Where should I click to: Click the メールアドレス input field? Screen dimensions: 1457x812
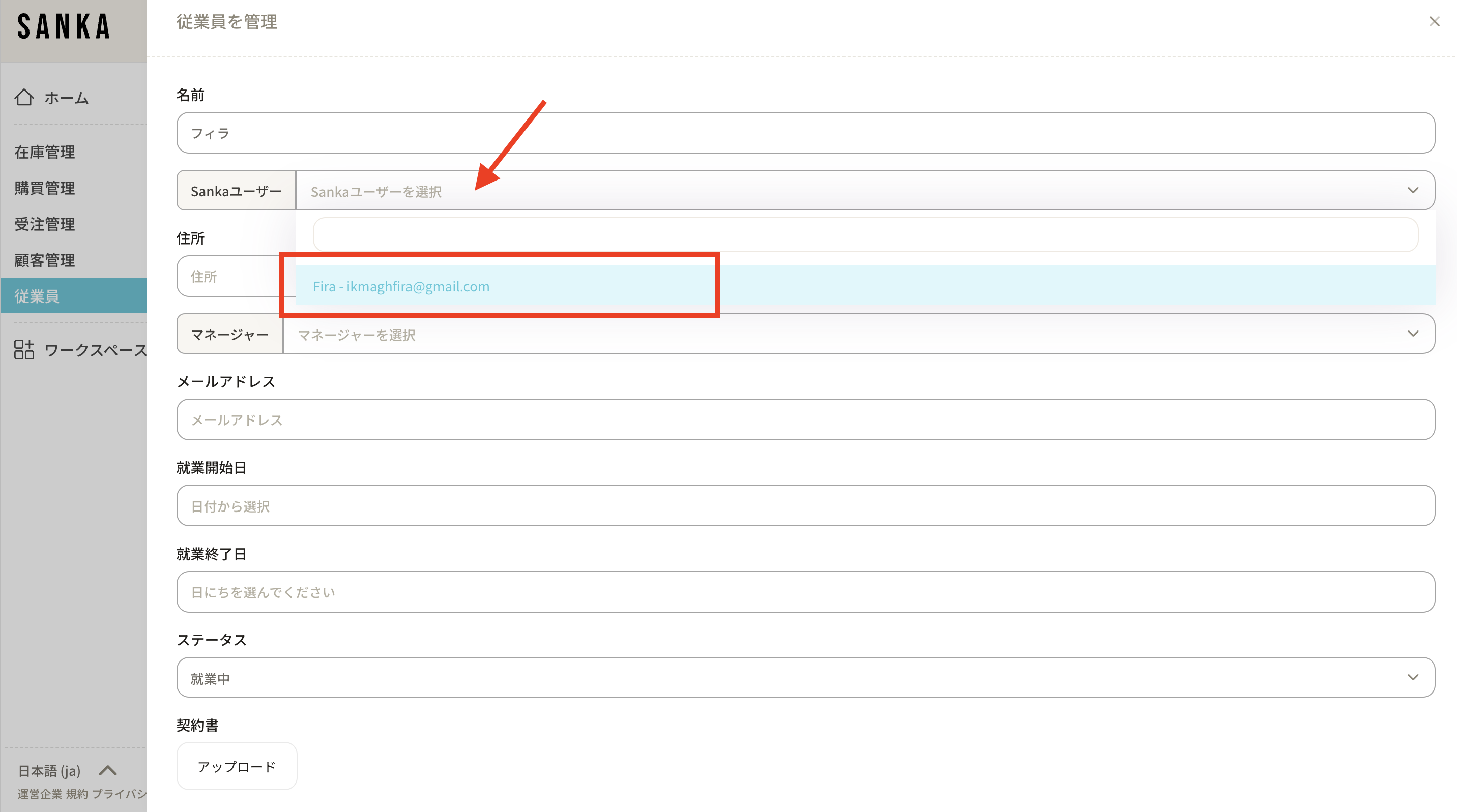pos(805,419)
